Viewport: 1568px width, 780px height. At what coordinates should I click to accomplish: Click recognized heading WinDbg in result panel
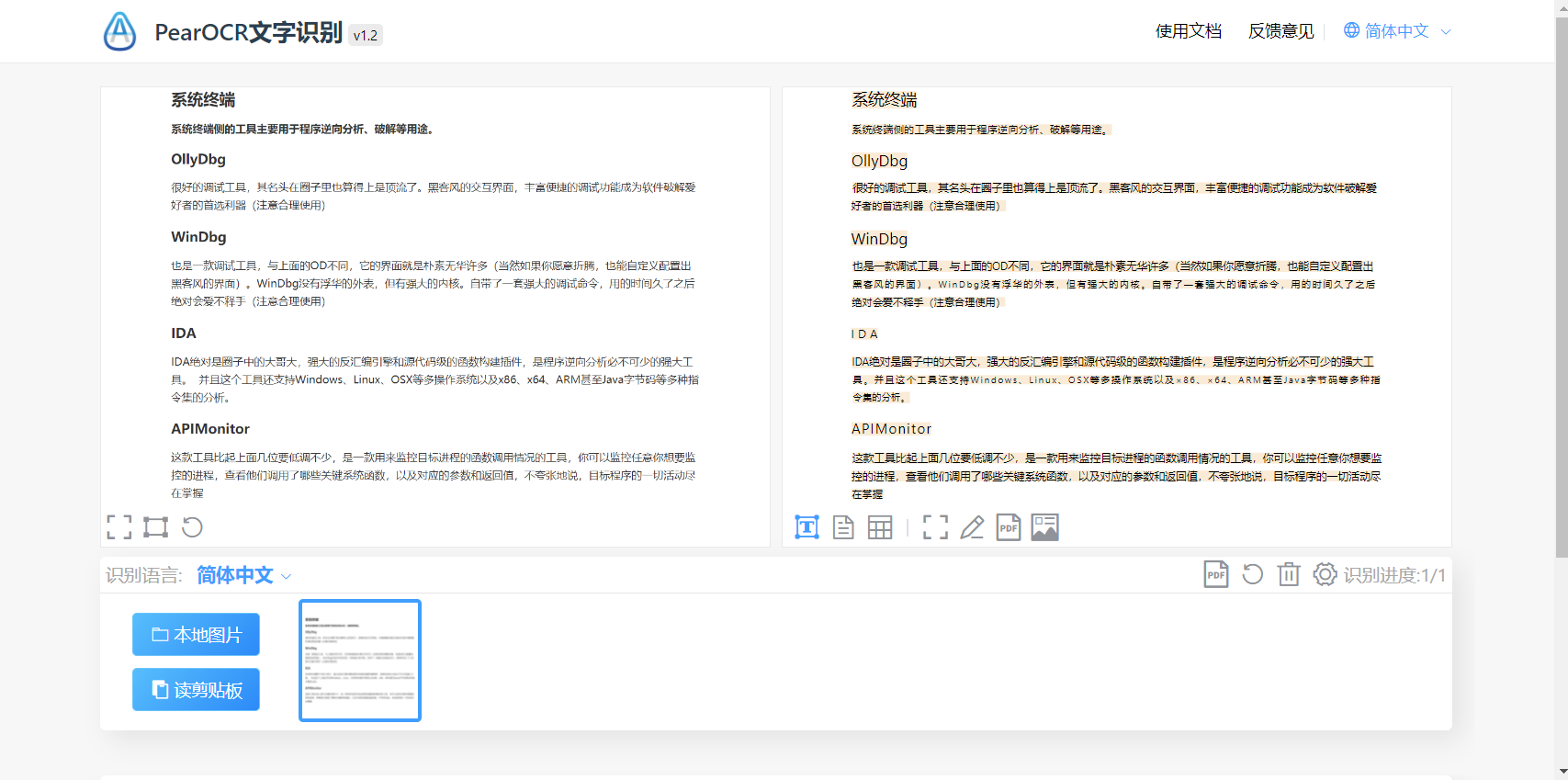point(879,239)
